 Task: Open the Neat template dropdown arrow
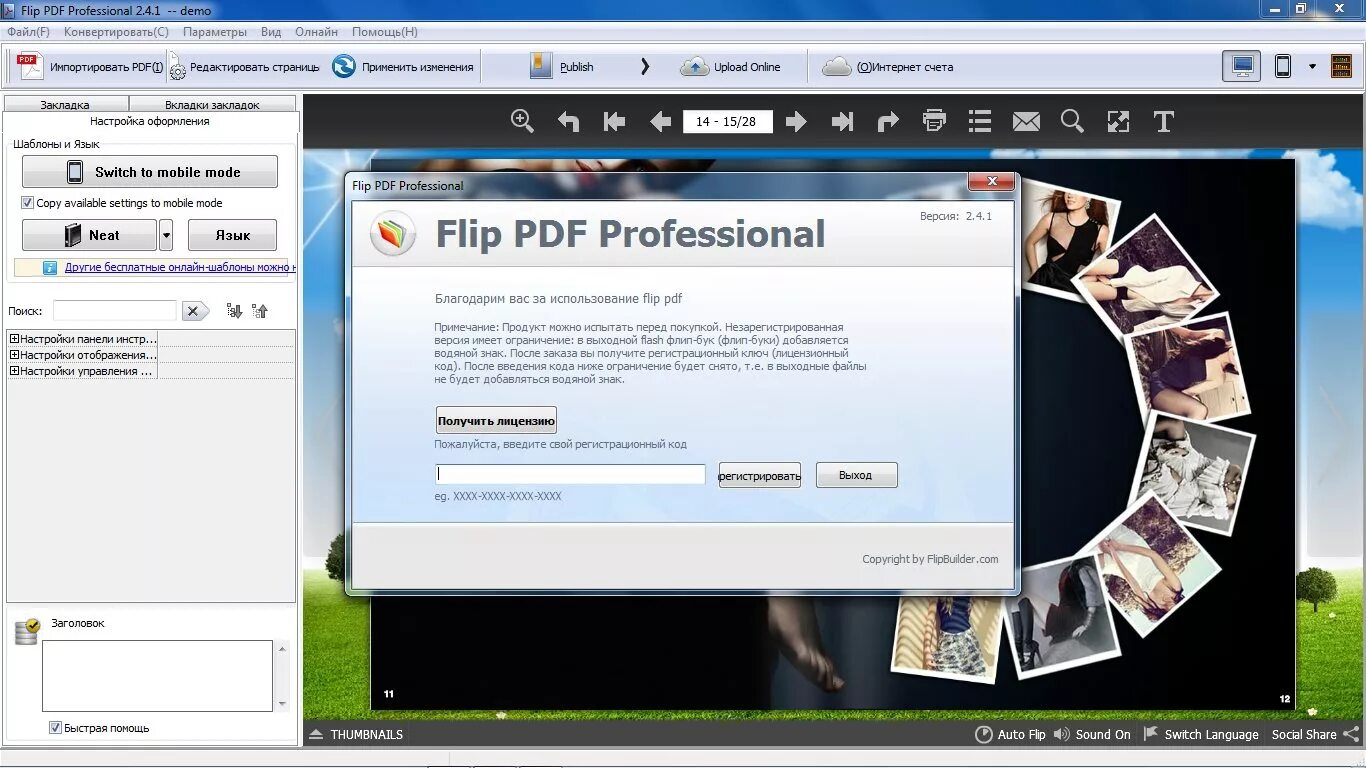(x=166, y=235)
